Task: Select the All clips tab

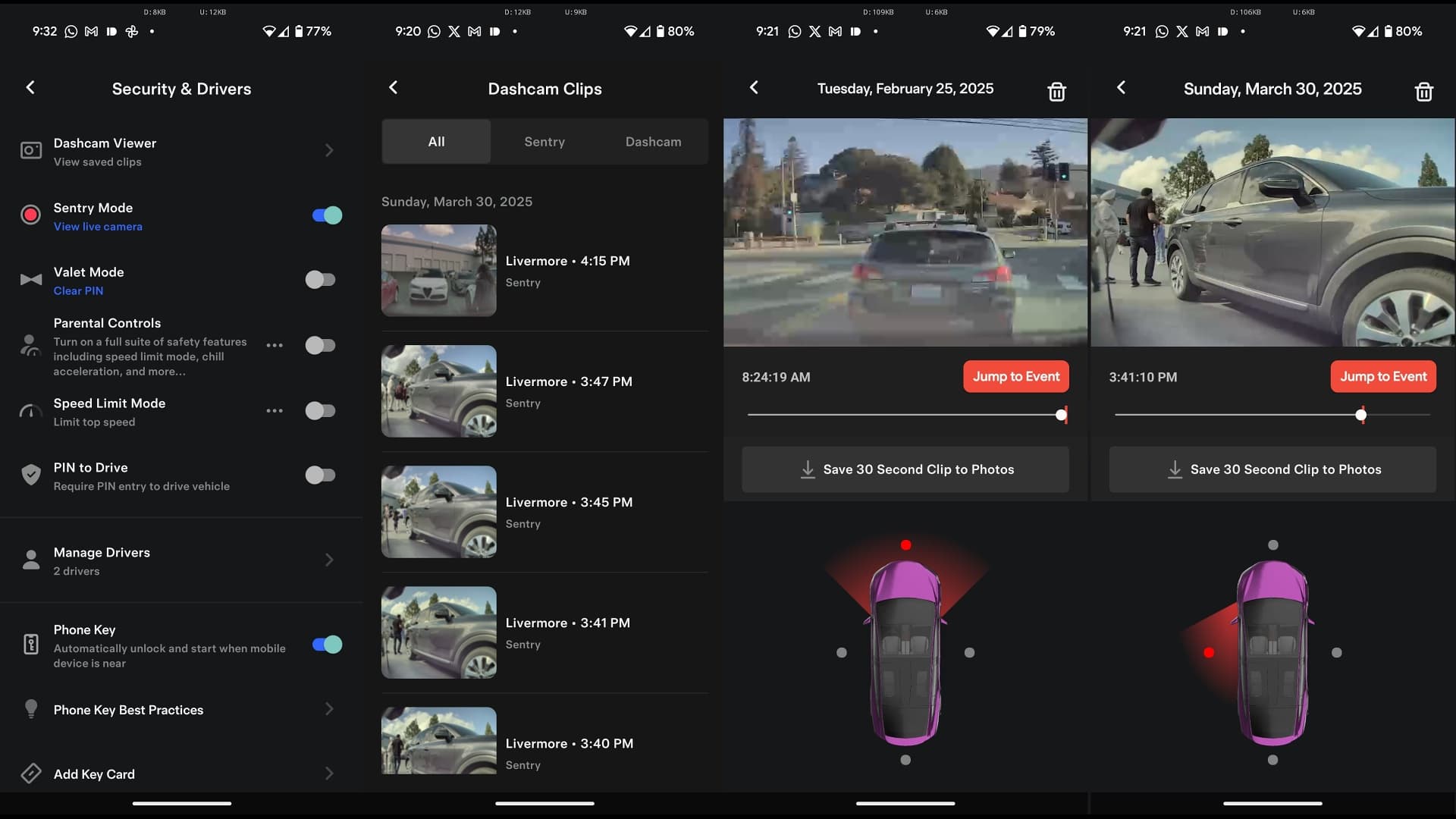Action: [x=436, y=142]
